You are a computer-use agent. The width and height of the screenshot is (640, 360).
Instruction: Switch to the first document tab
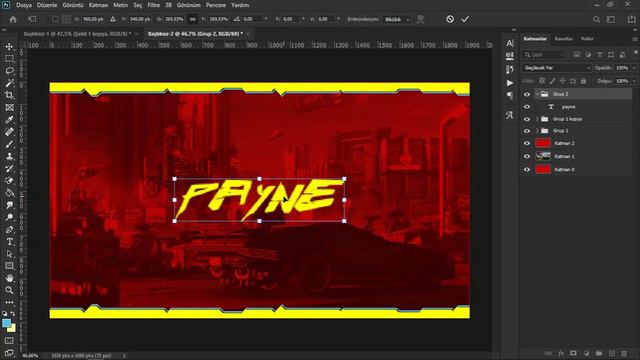77,34
